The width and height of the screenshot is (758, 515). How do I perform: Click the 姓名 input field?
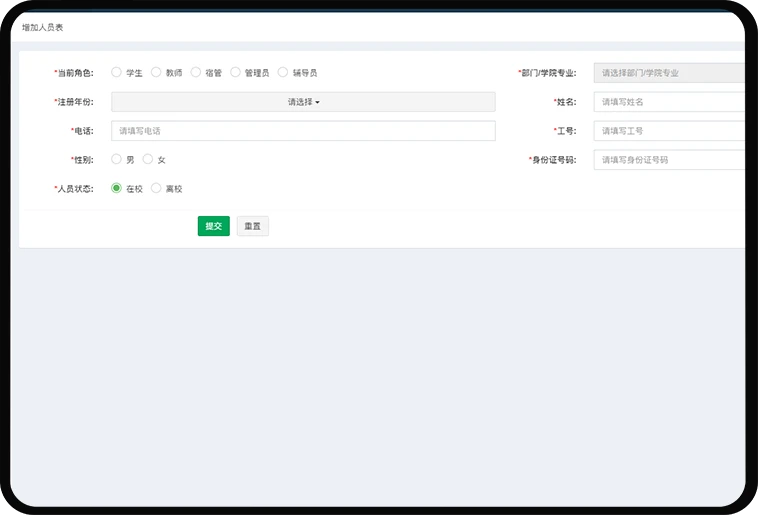pos(668,102)
